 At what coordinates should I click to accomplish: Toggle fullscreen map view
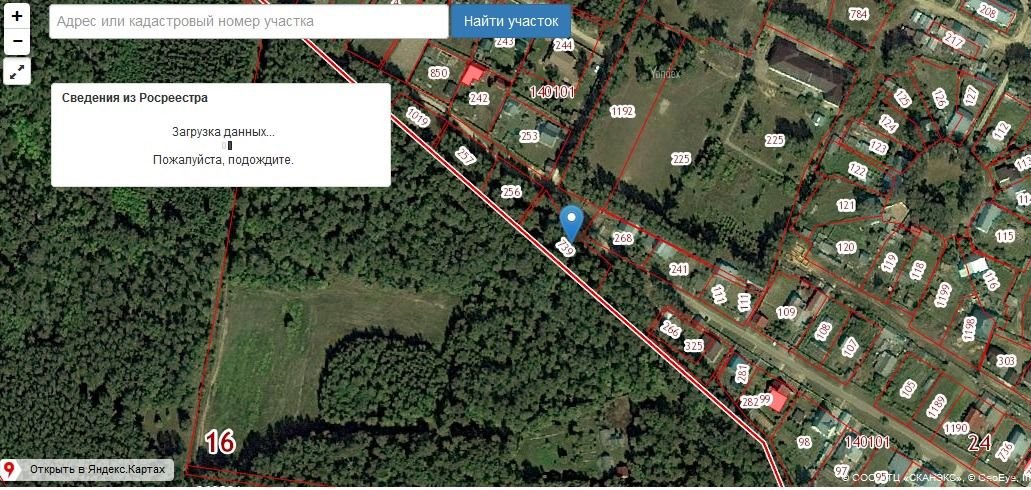click(17, 71)
